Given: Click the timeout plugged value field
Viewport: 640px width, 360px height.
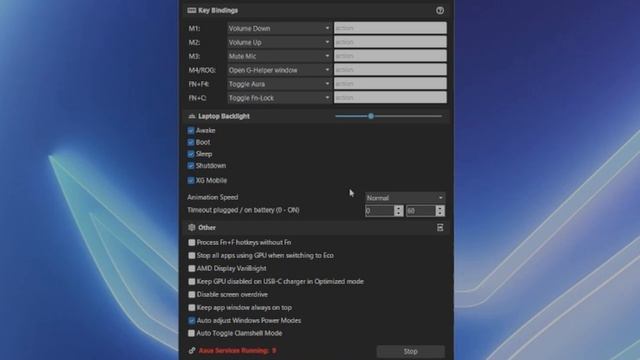Looking at the screenshot, I should point(380,211).
